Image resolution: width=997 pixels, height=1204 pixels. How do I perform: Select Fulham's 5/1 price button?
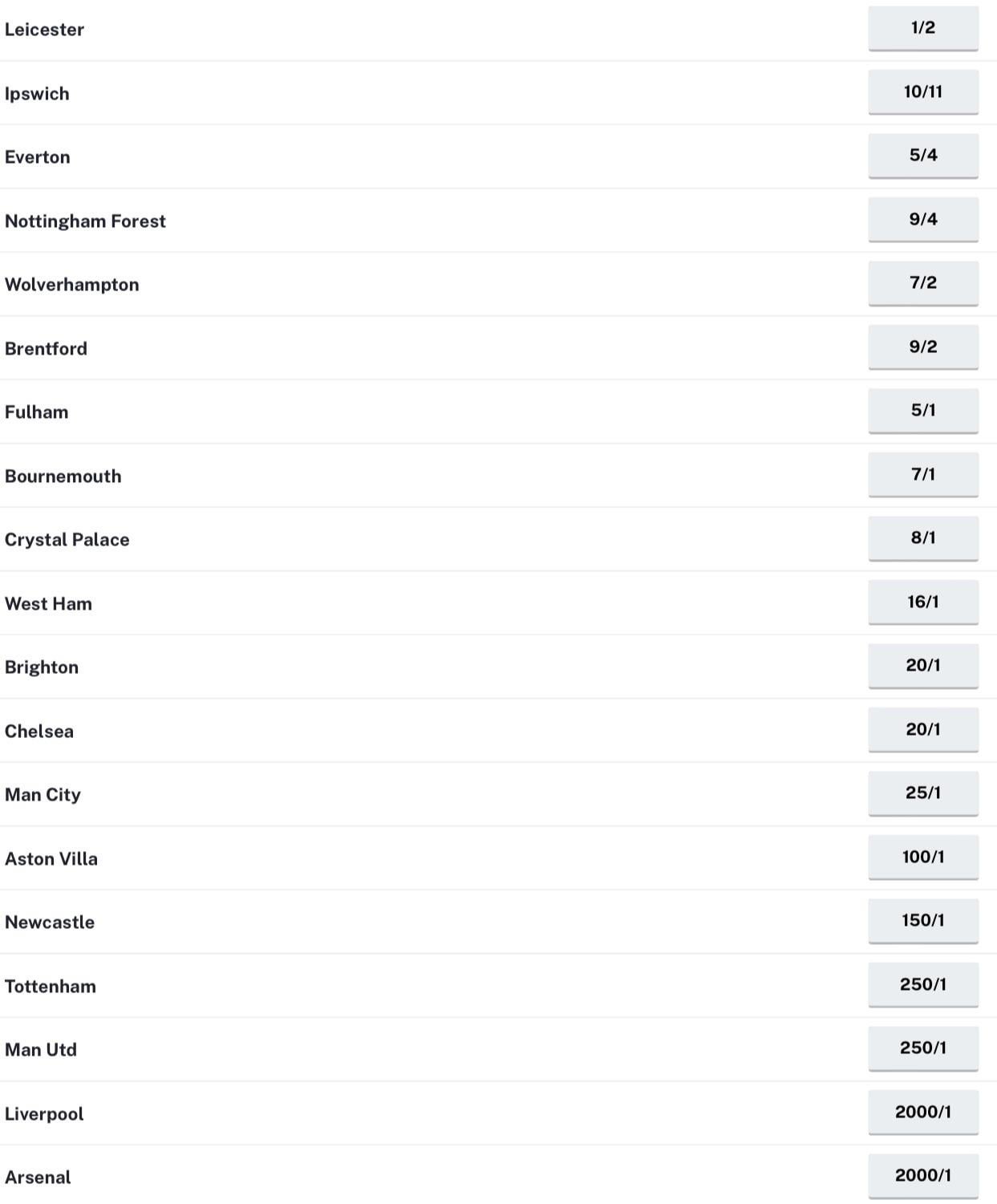923,411
